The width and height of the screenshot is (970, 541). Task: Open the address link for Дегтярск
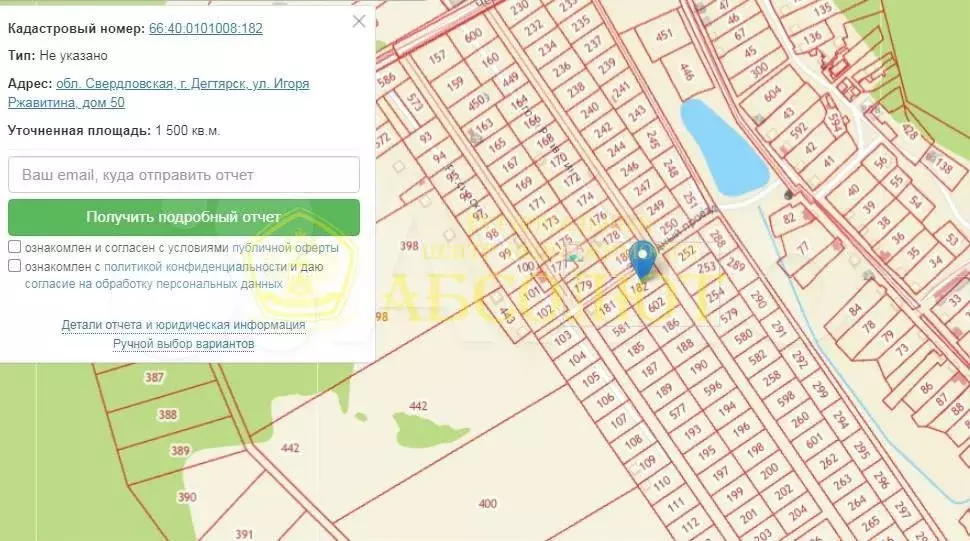158,93
